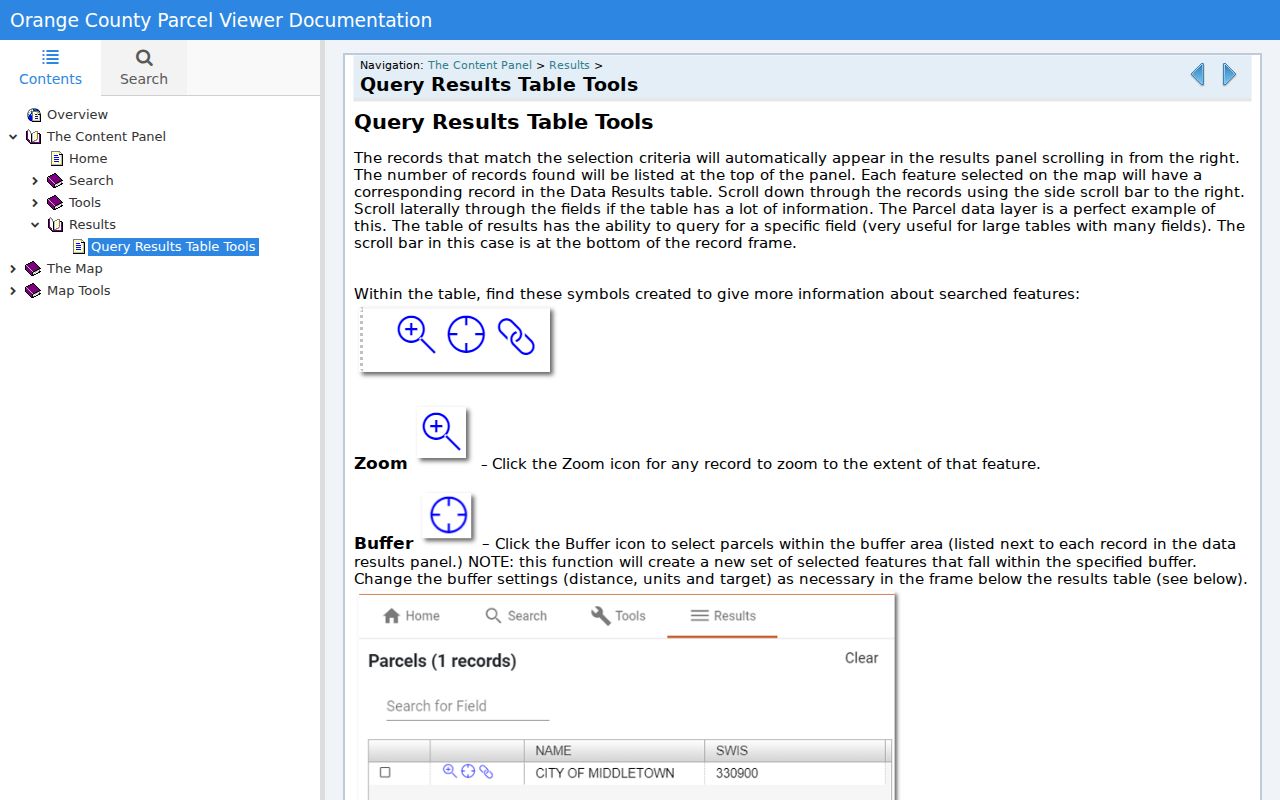The width and height of the screenshot is (1280, 800).
Task: Go to previous topic arrow
Action: point(1197,74)
